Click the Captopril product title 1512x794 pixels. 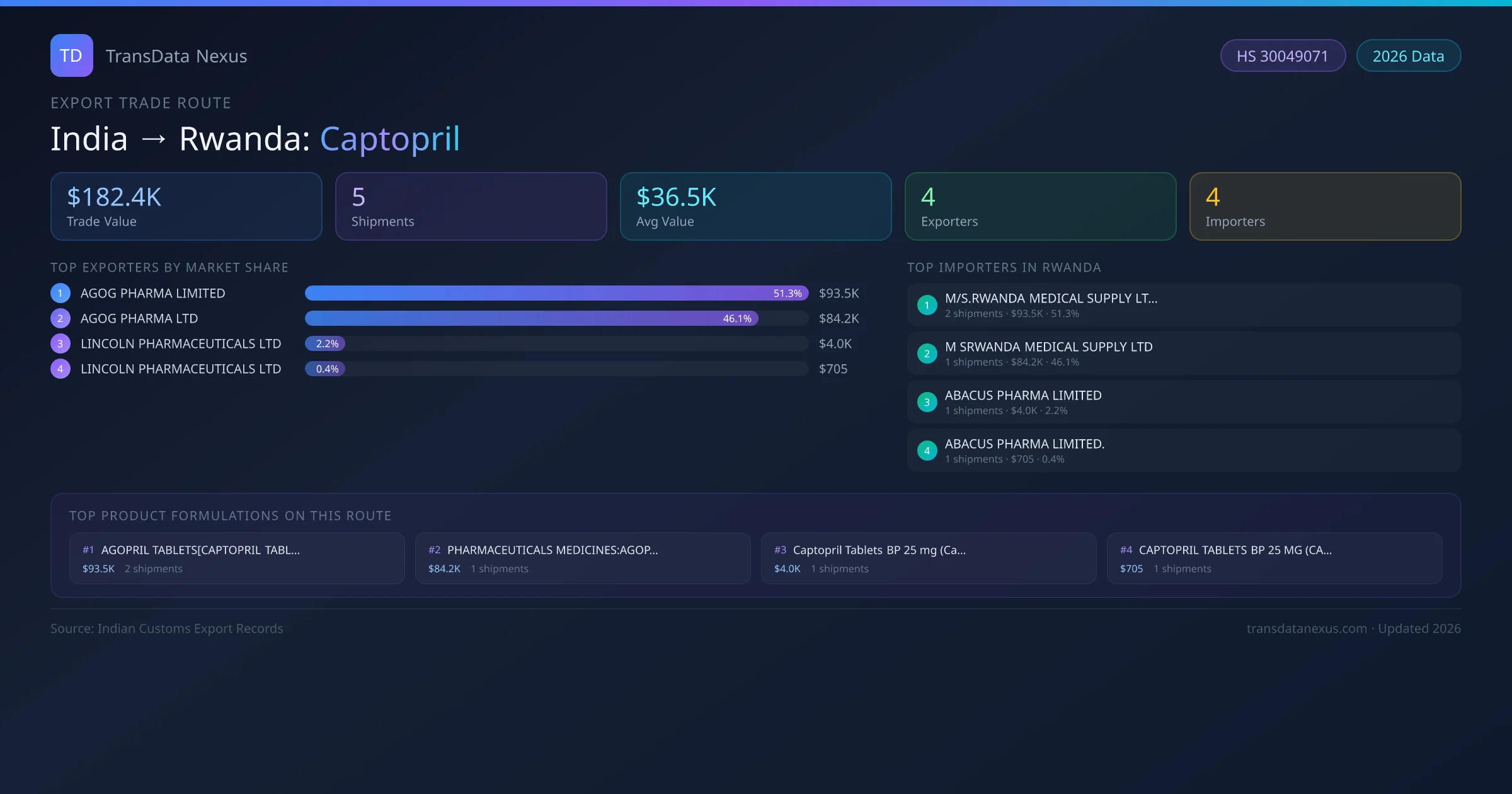click(x=390, y=139)
